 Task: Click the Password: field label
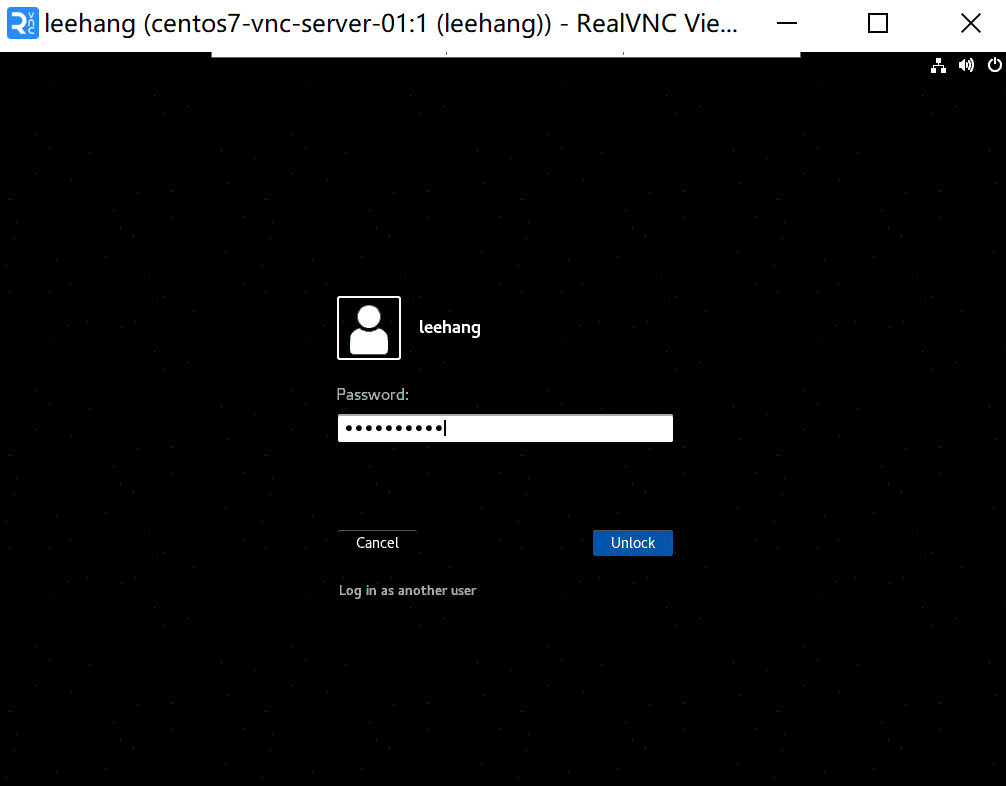372,394
